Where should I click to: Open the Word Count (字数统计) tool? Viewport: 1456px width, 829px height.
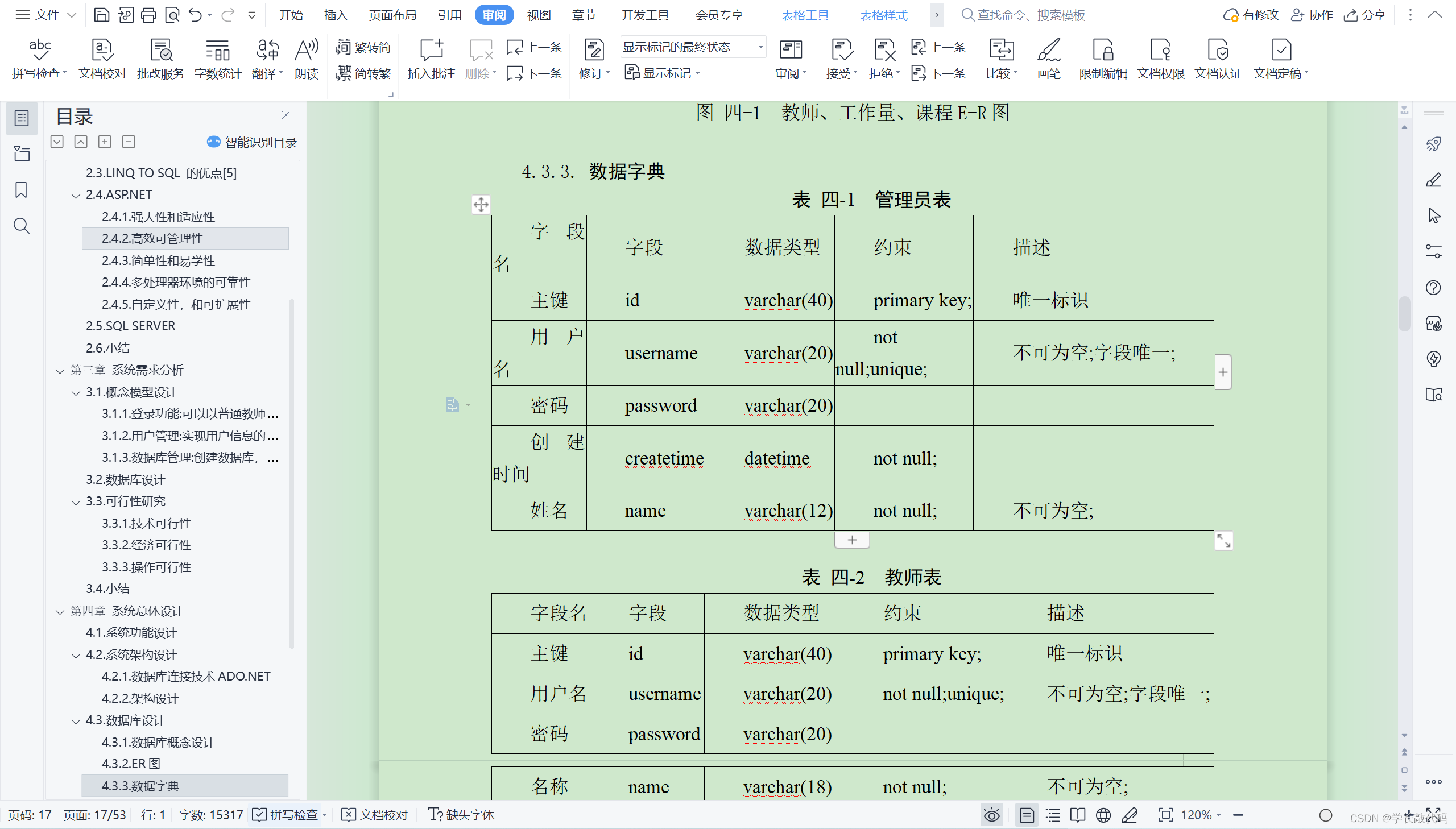217,51
